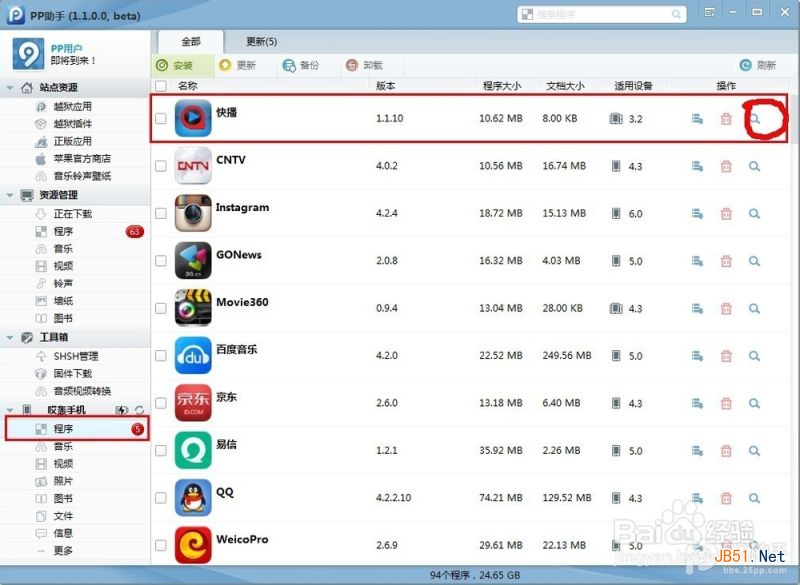Tick the 京东 row checkbox

[x=161, y=403]
